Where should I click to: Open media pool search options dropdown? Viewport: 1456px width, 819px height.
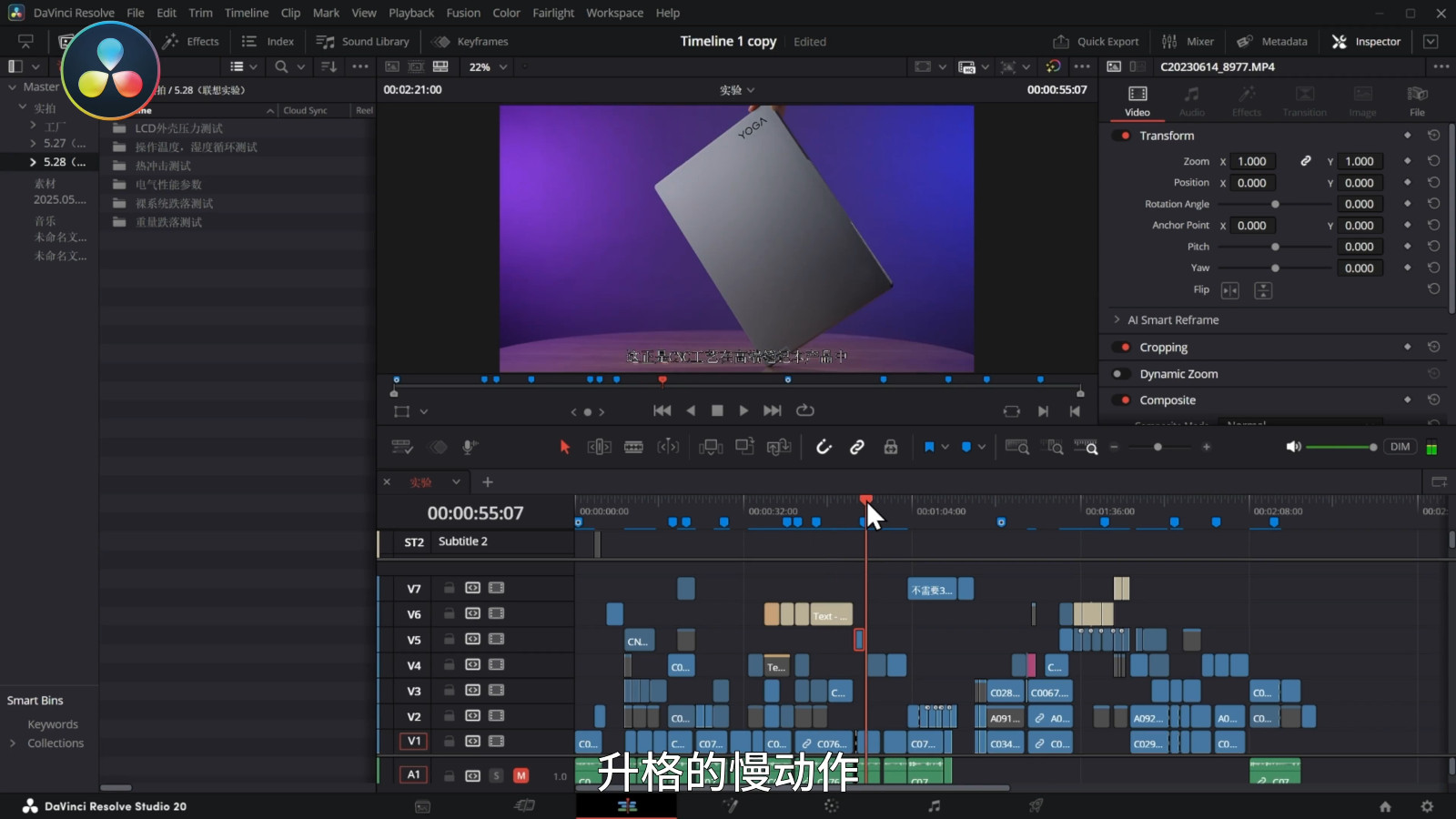300,67
